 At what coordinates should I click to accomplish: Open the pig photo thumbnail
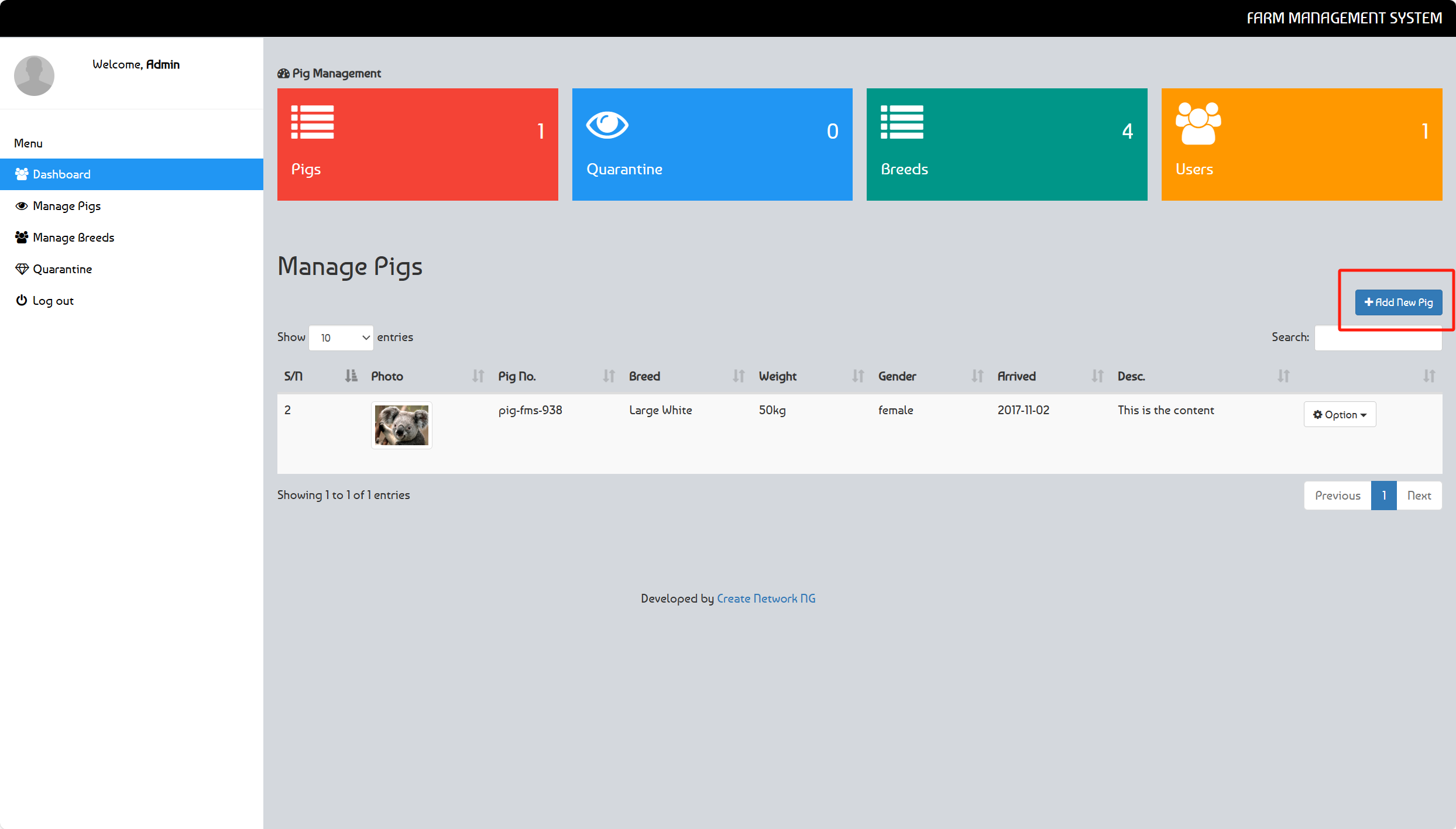(401, 425)
